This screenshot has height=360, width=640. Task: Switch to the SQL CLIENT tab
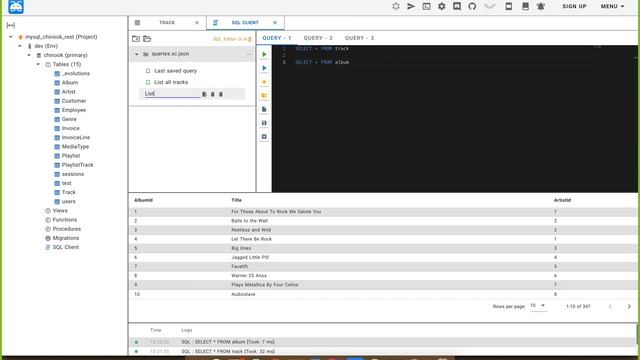pos(245,23)
